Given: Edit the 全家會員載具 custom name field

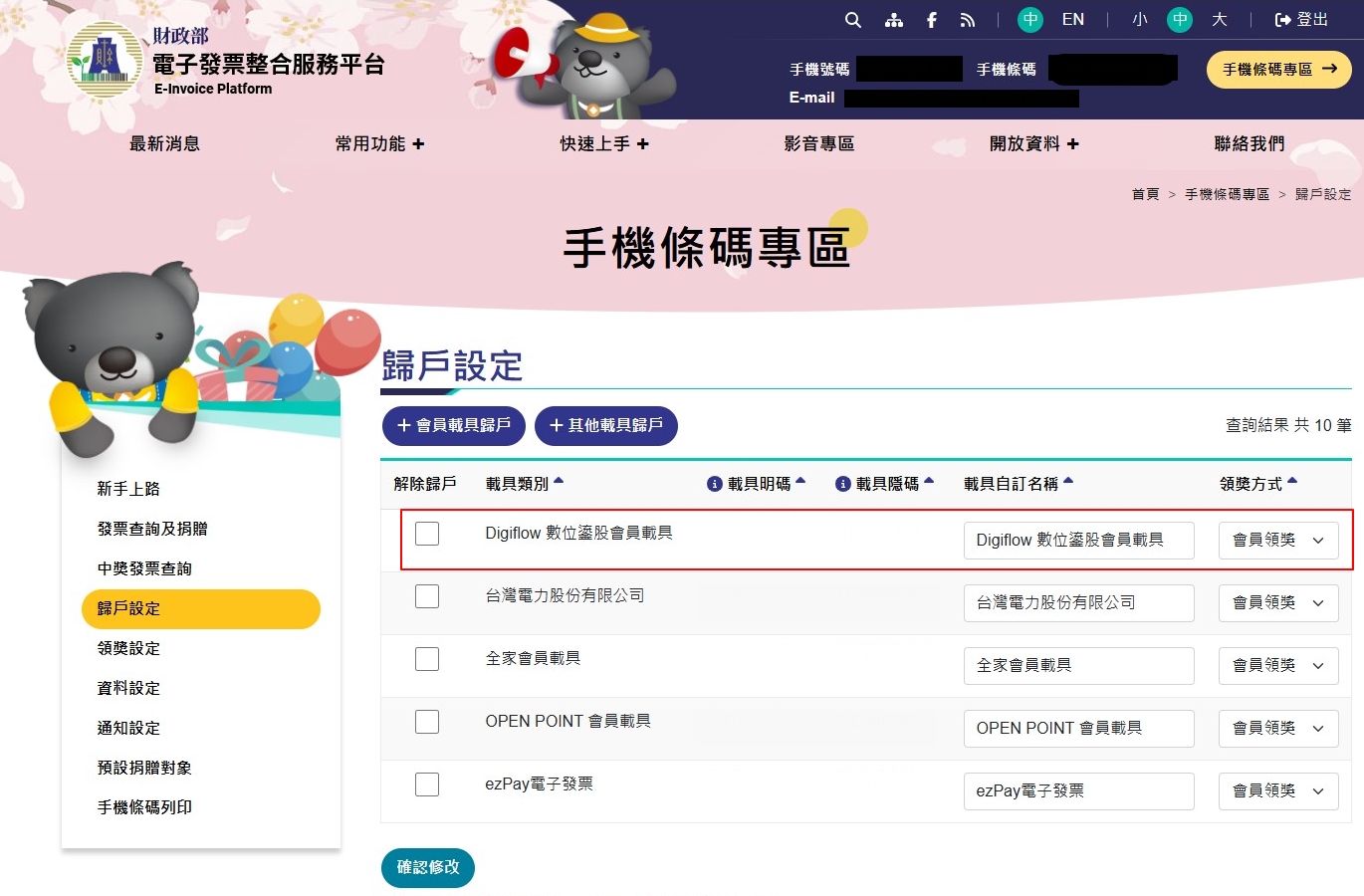Looking at the screenshot, I should click(1078, 666).
